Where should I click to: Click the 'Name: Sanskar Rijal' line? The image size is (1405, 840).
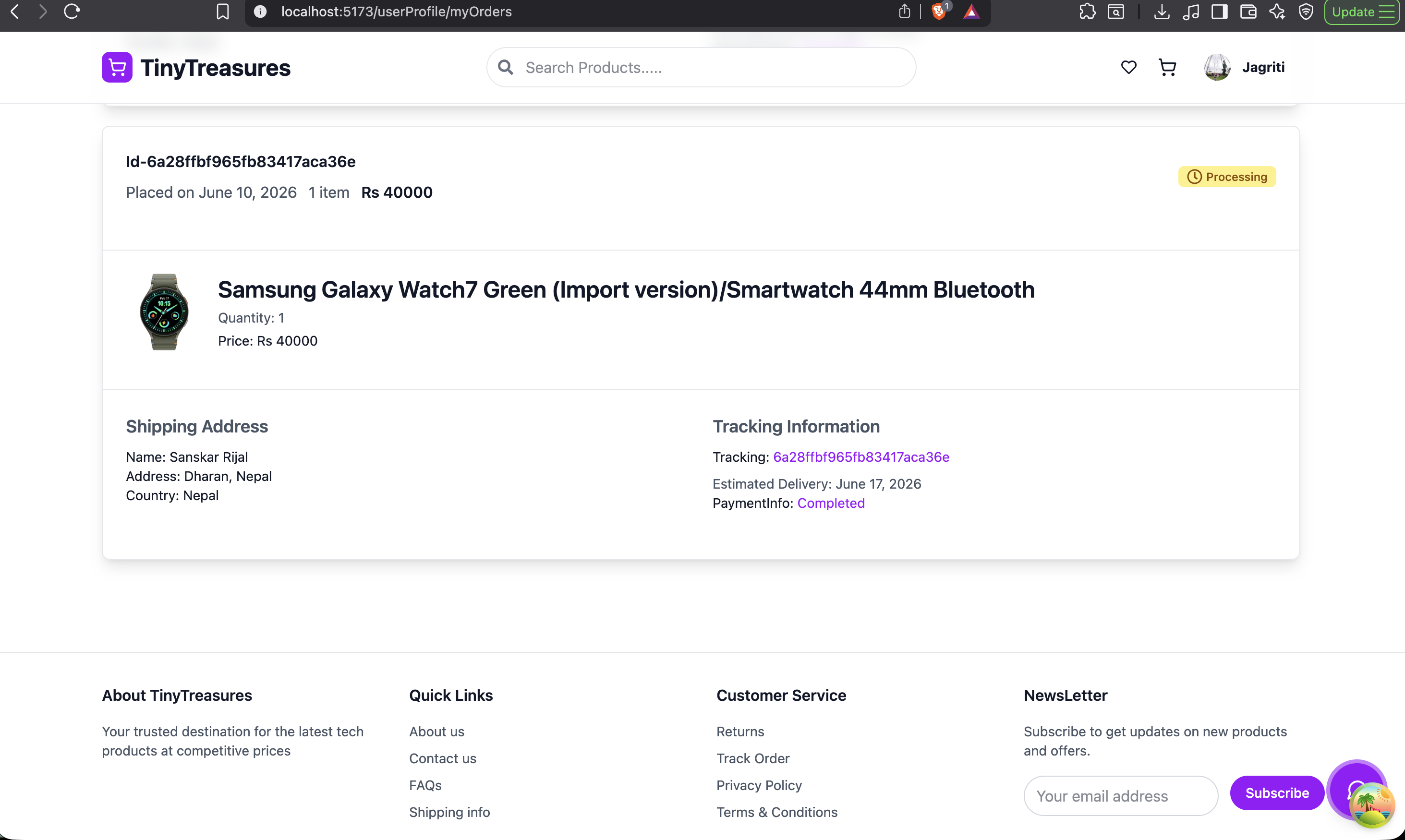click(x=187, y=457)
